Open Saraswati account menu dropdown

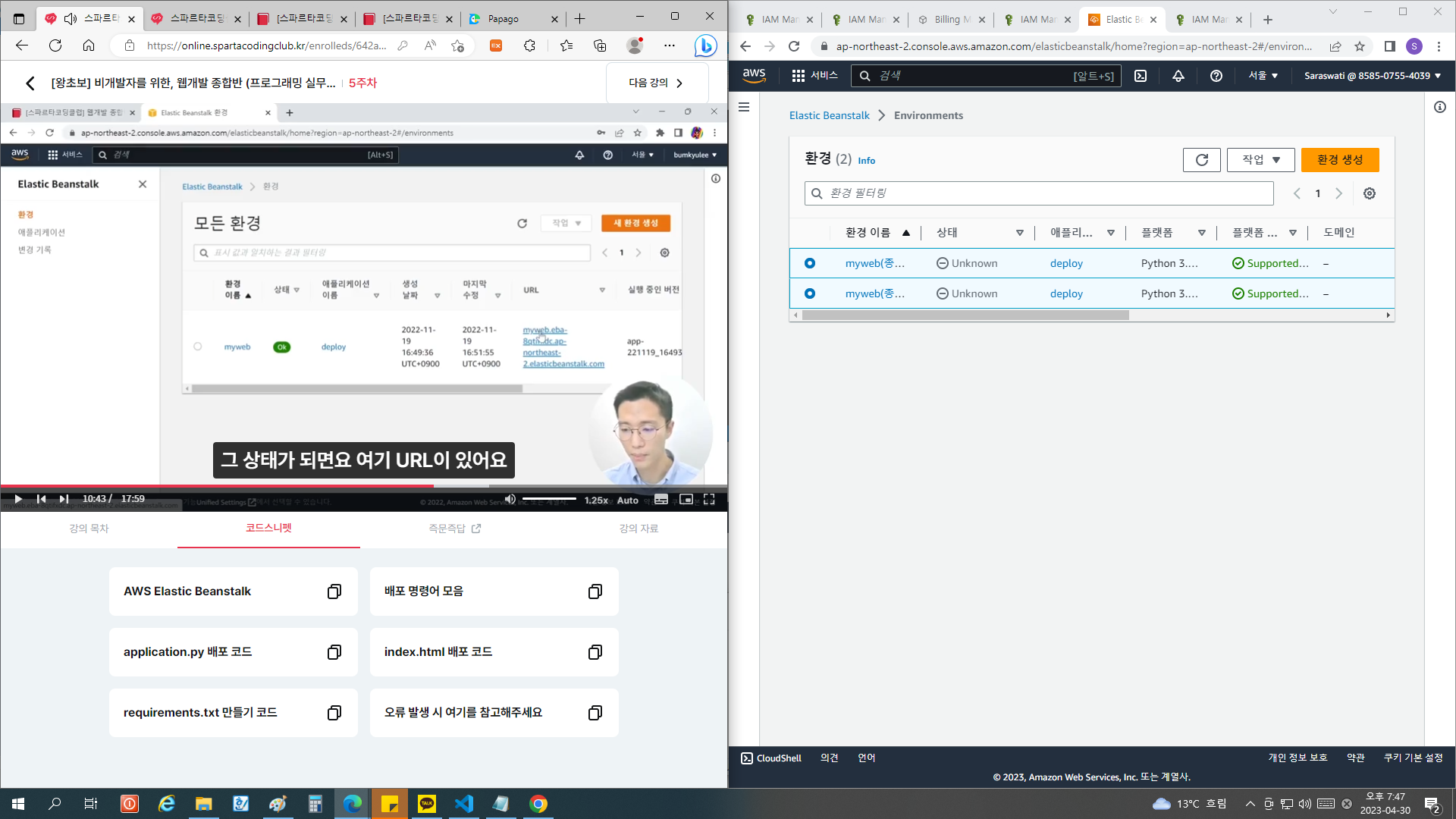pyautogui.click(x=1373, y=76)
